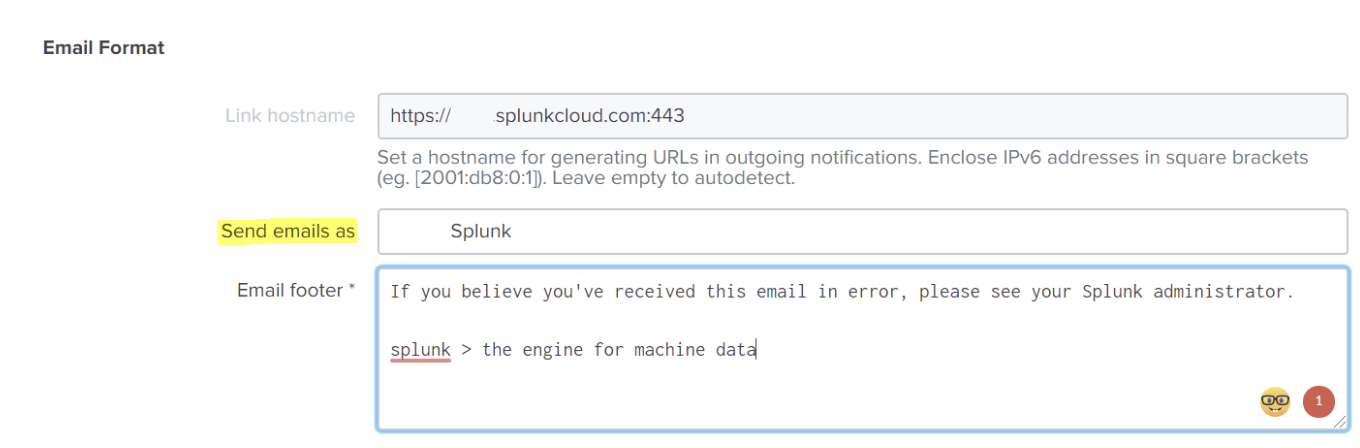1360x448 pixels.
Task: Click the "Email footer" label text
Action: (x=289, y=290)
